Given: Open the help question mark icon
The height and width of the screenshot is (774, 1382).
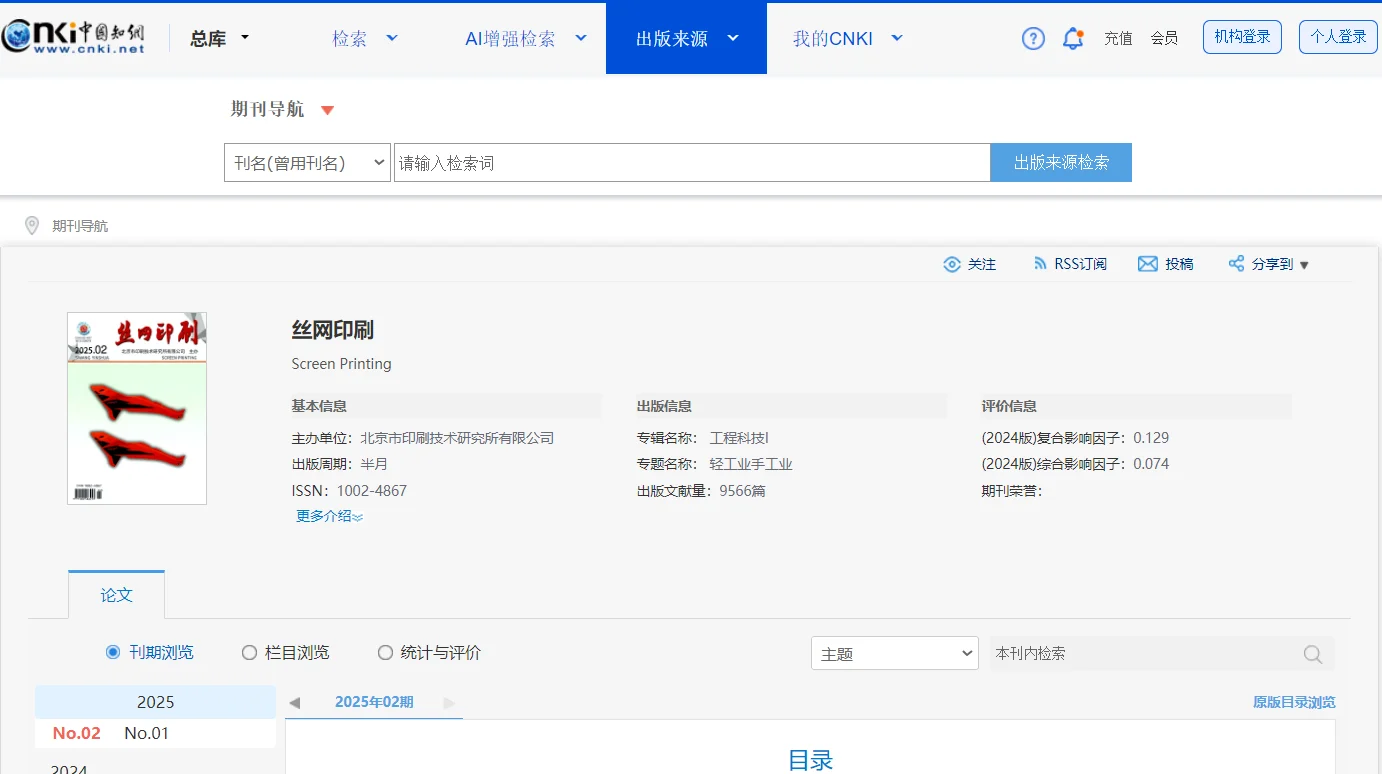Looking at the screenshot, I should point(1033,37).
